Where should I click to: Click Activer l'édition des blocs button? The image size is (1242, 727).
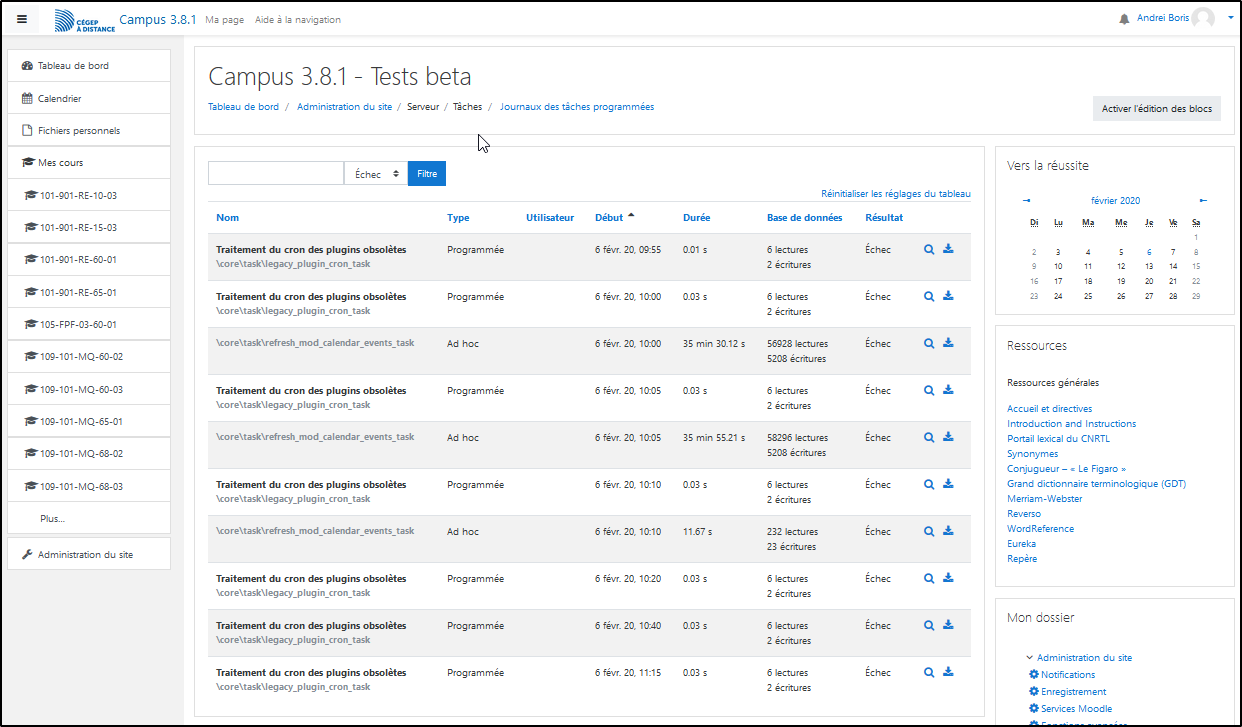pyautogui.click(x=1156, y=108)
